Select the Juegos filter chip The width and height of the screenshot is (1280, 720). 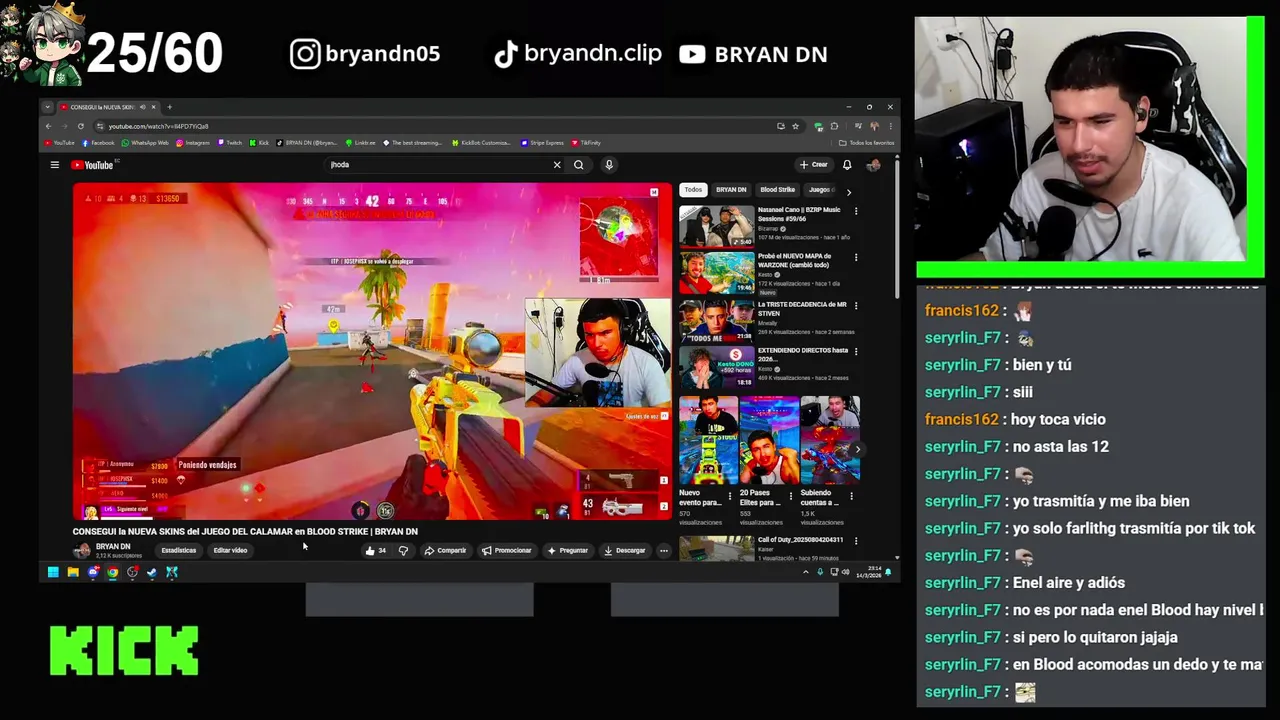coord(821,190)
